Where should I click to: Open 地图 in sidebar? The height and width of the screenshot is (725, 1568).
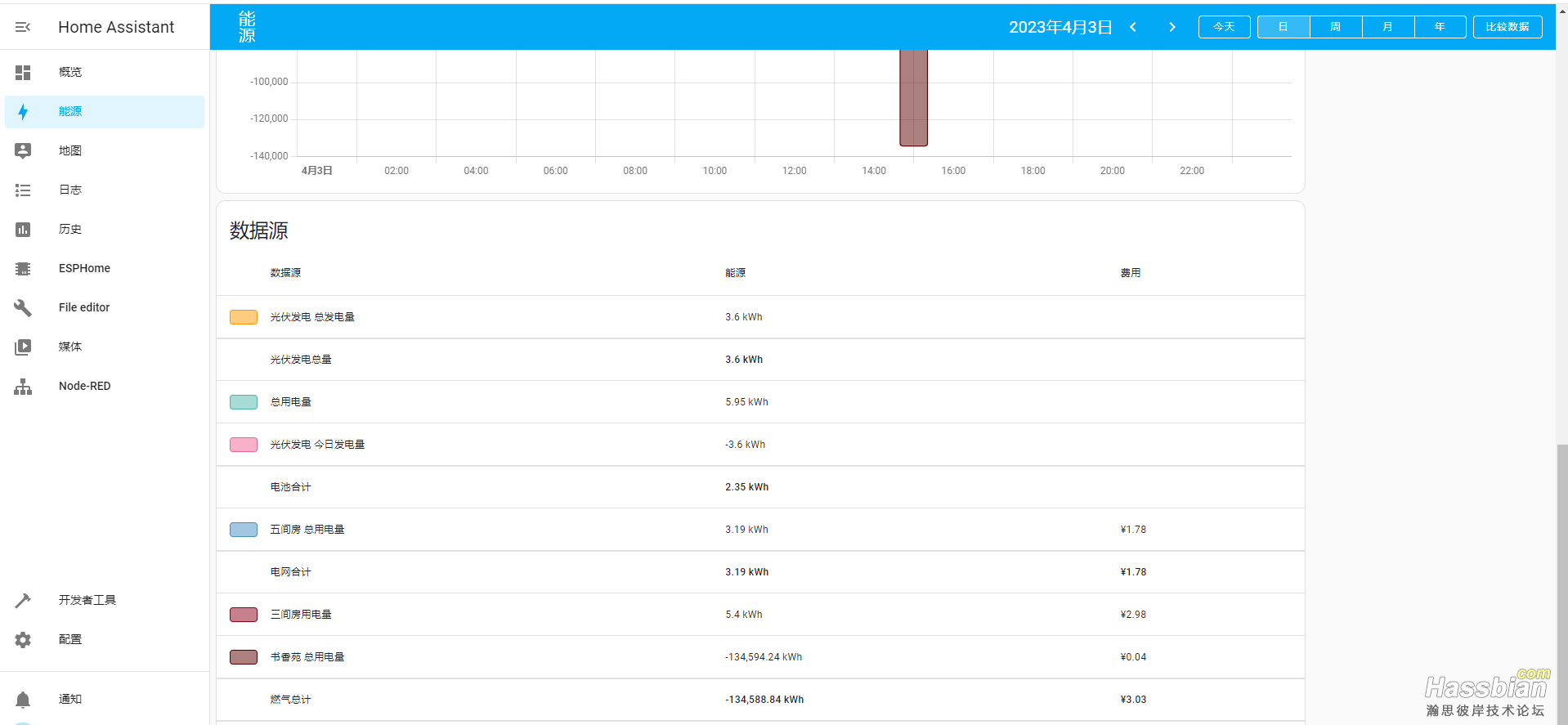point(105,151)
